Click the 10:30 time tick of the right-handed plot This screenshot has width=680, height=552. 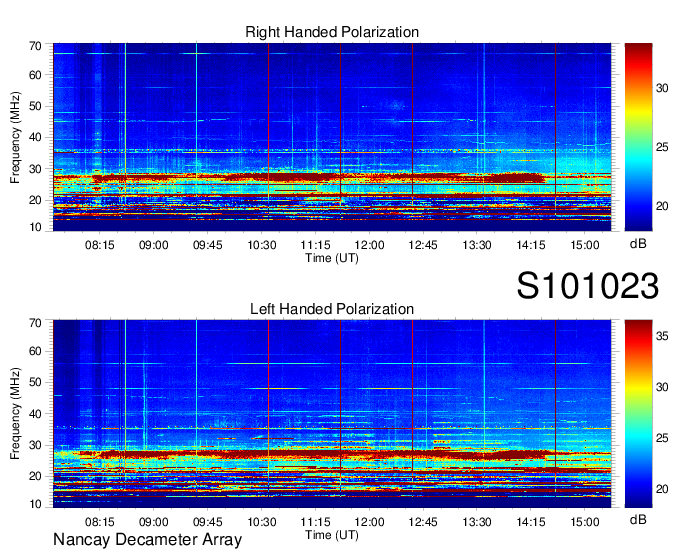tap(262, 245)
